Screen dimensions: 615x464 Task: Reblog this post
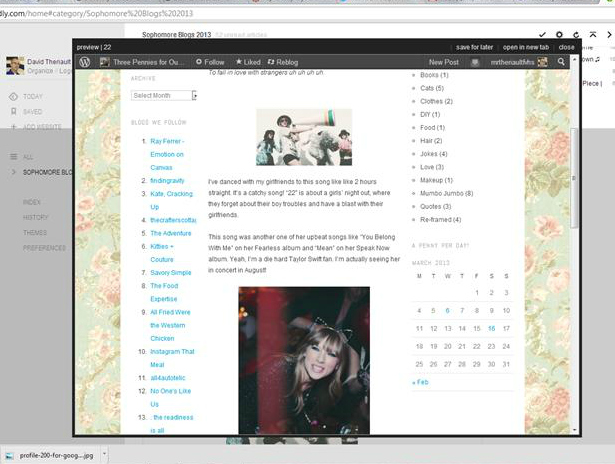pos(284,62)
